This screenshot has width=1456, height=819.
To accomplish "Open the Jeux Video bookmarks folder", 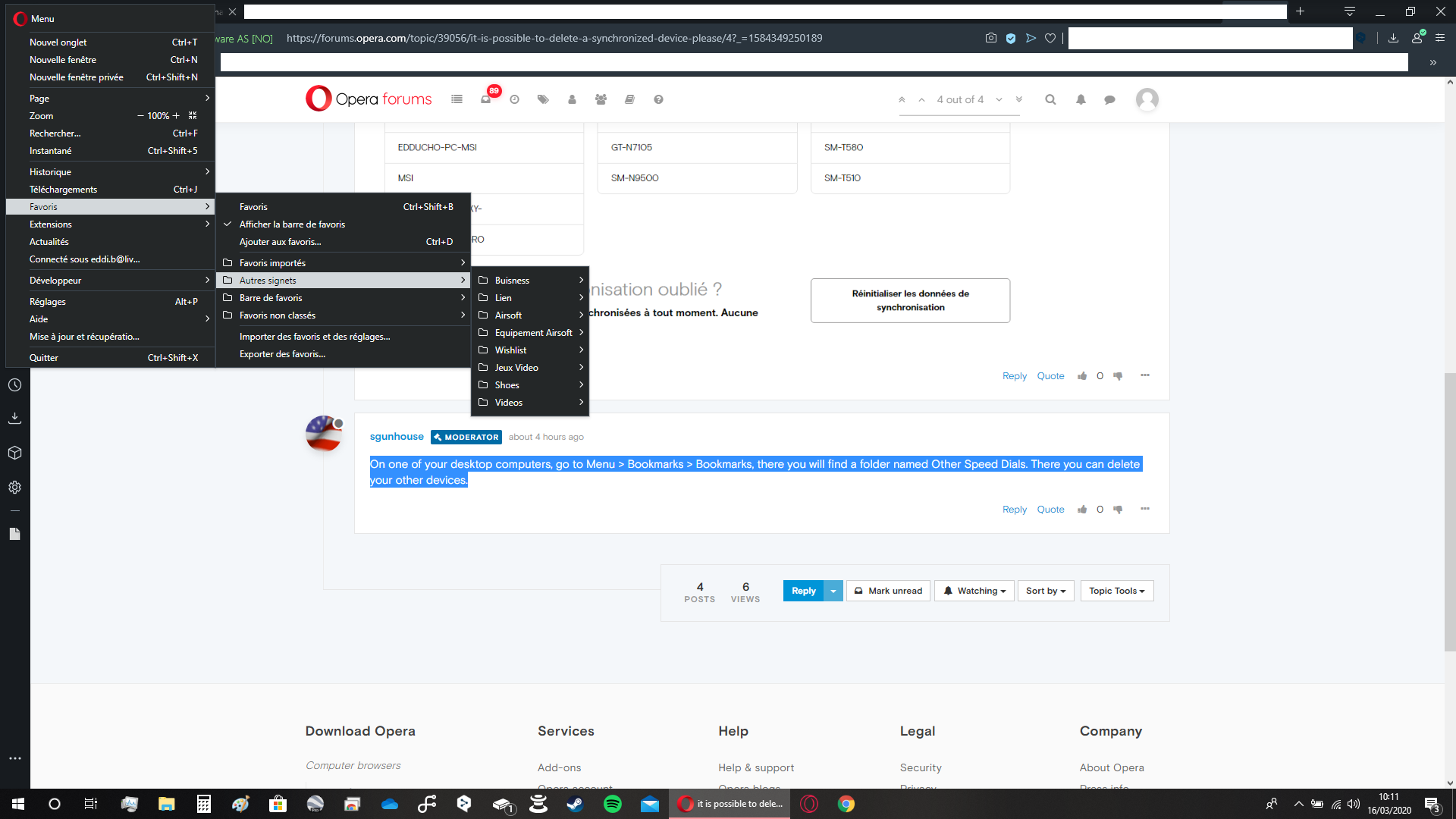I will tap(530, 368).
